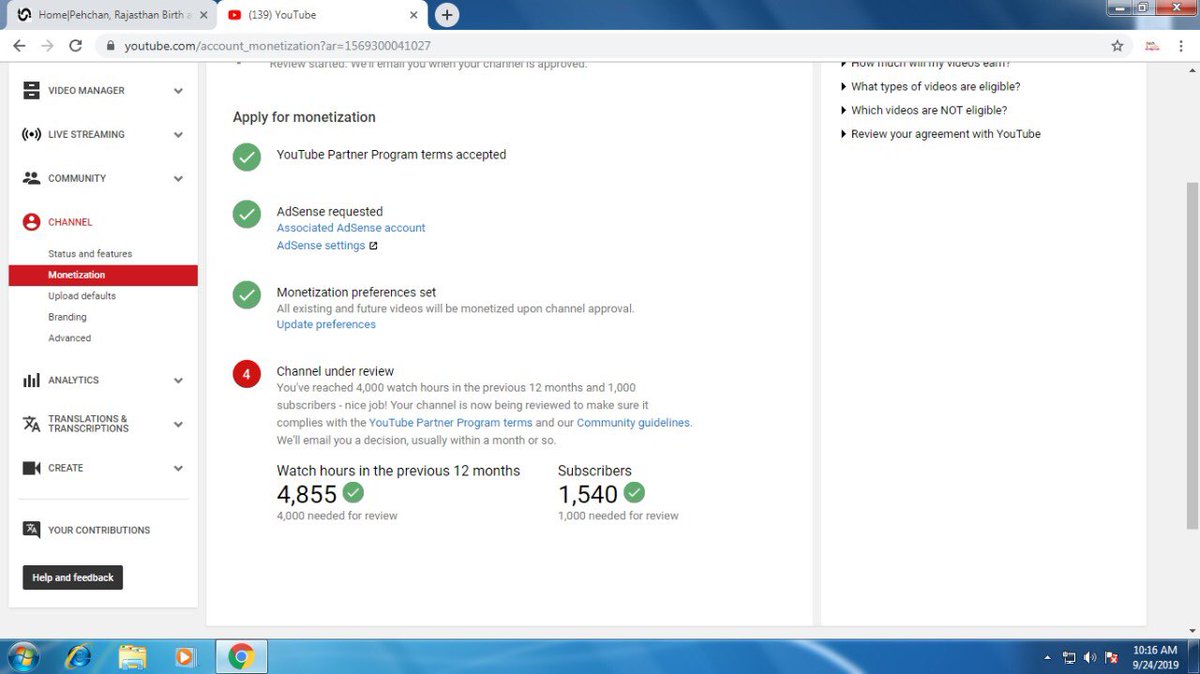Go forward using the browser forward arrow

47,46
